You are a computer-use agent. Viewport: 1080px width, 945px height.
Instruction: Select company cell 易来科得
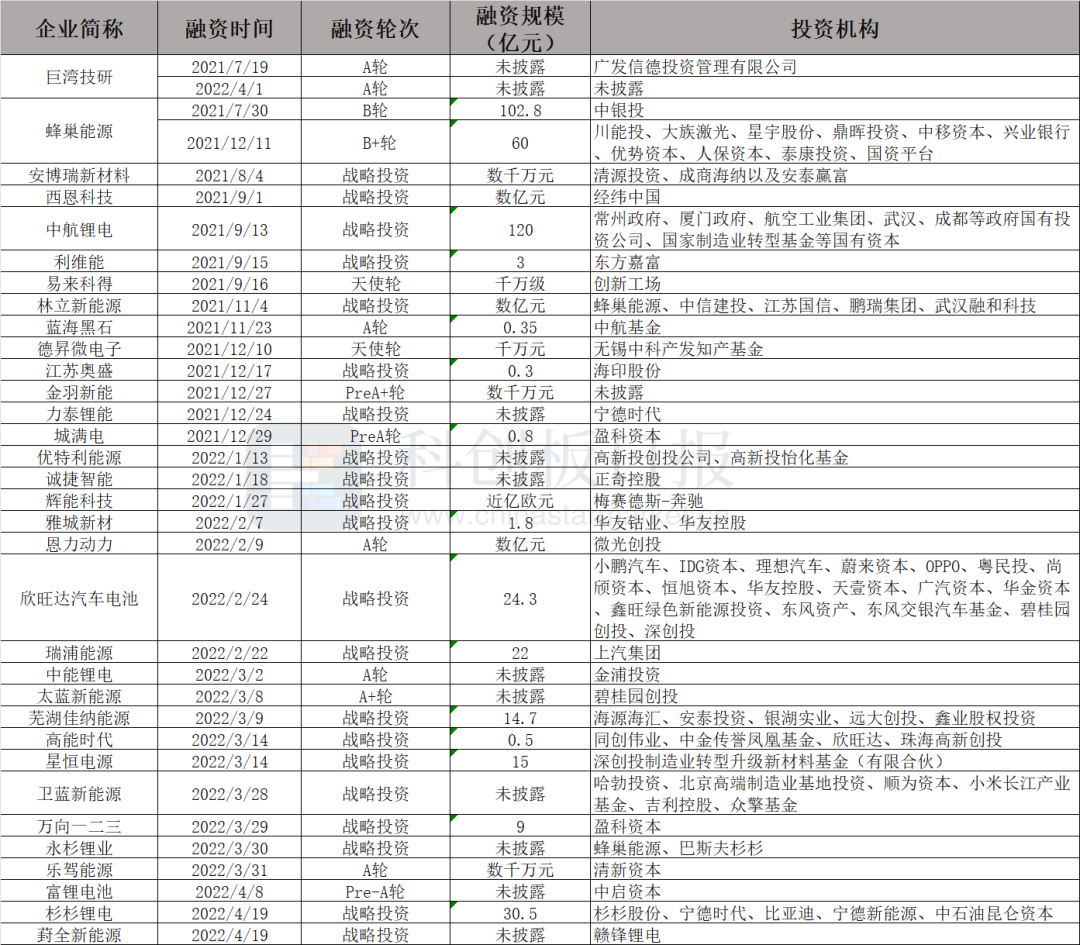[79, 284]
